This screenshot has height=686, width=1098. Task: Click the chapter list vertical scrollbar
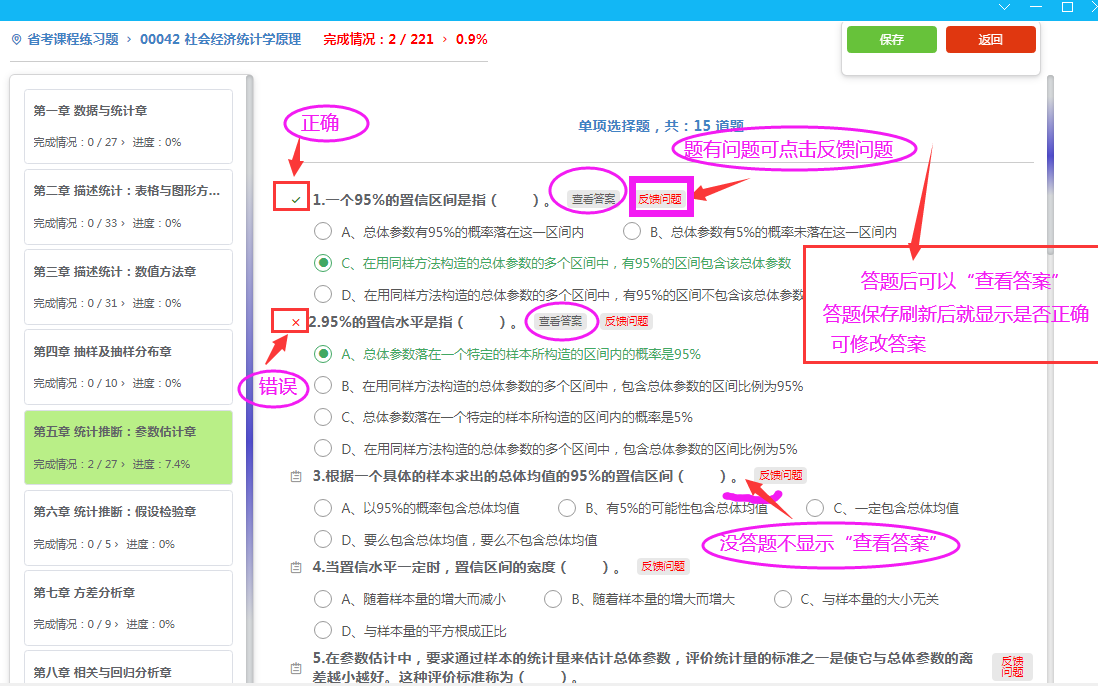click(x=249, y=378)
